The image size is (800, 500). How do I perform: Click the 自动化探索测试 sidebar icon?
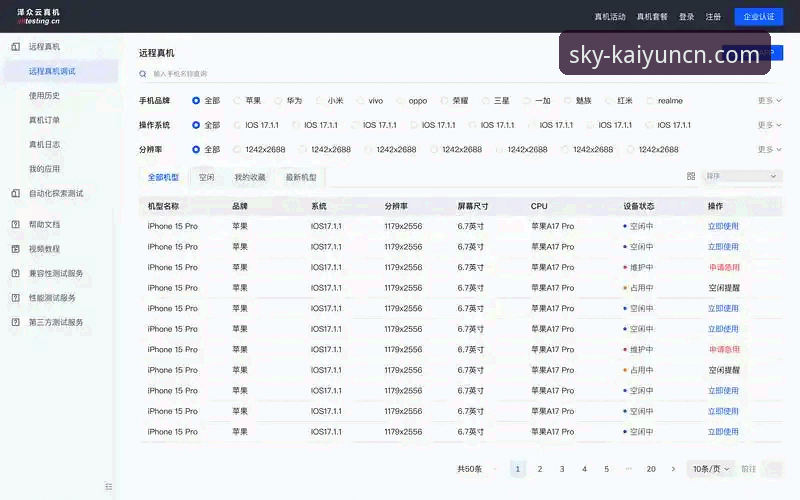pyautogui.click(x=16, y=193)
